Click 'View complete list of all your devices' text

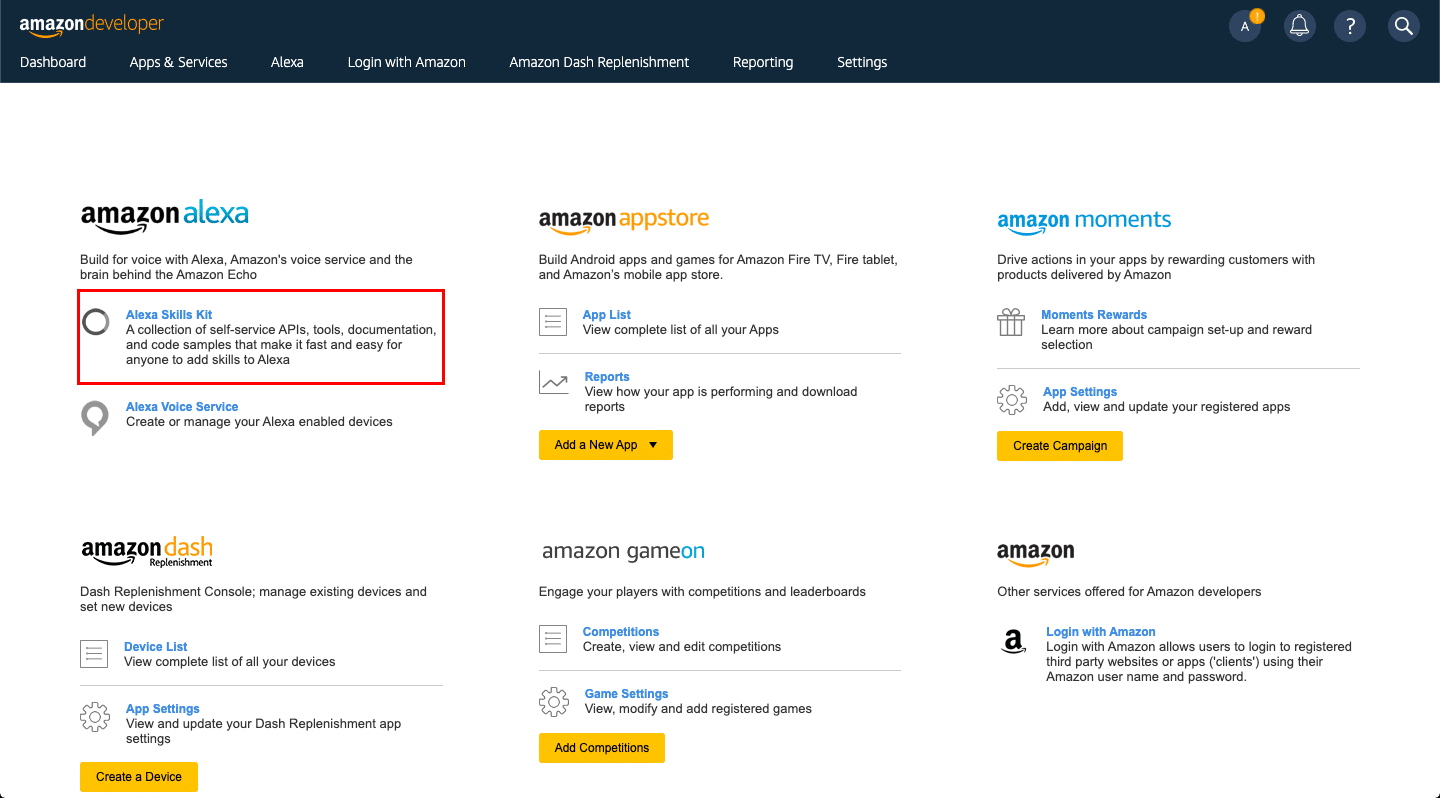[230, 662]
